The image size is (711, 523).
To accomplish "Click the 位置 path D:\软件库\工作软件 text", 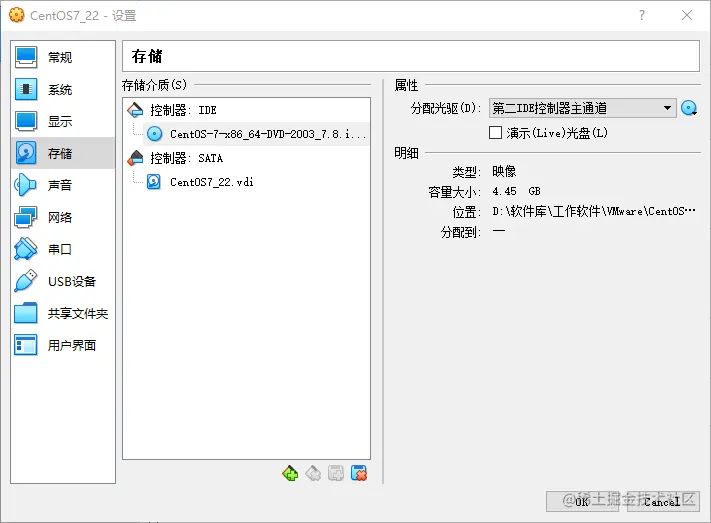I will (594, 211).
